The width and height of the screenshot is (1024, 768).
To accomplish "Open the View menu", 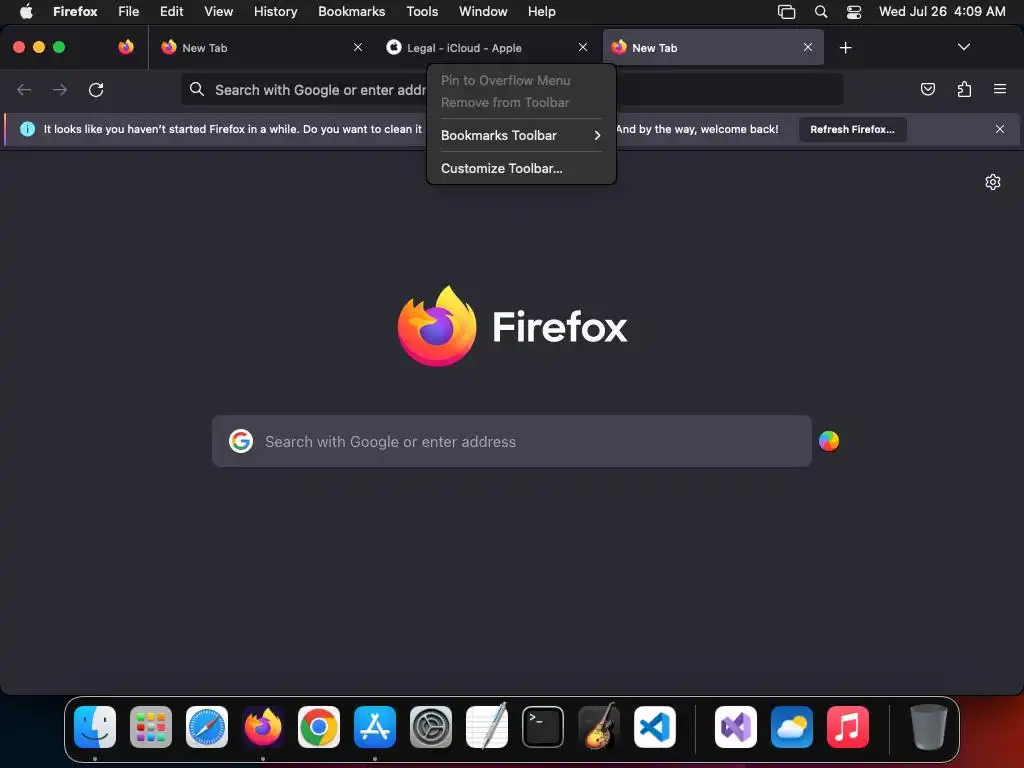I will pos(218,12).
